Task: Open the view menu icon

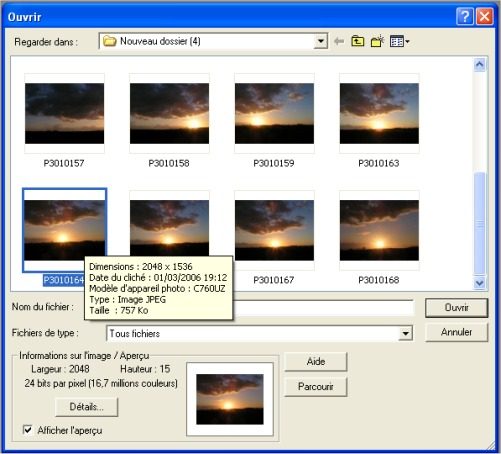Action: [399, 42]
